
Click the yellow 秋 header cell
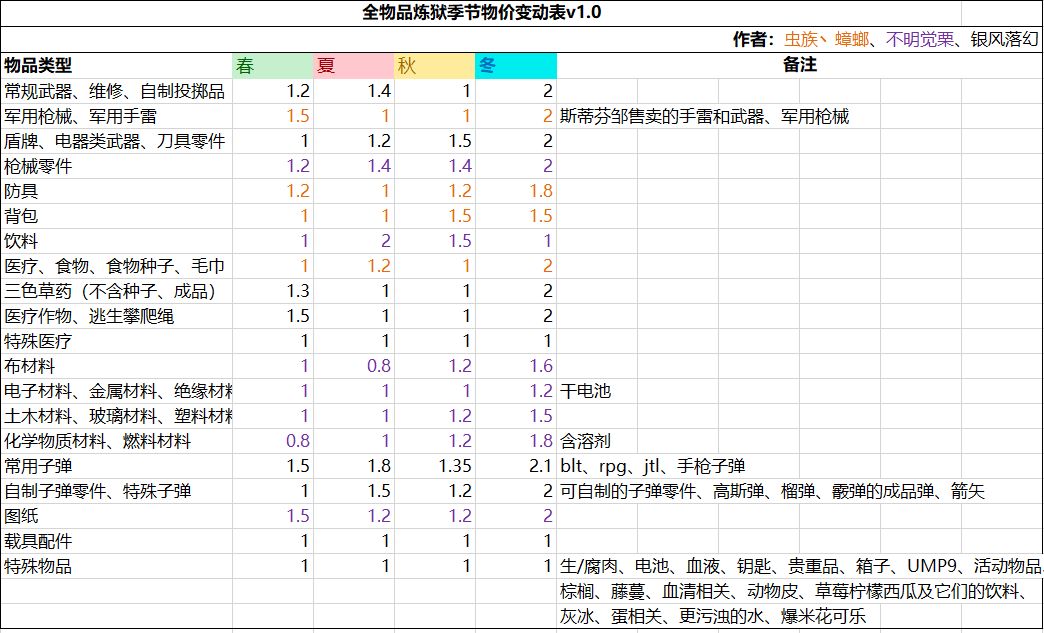(435, 66)
